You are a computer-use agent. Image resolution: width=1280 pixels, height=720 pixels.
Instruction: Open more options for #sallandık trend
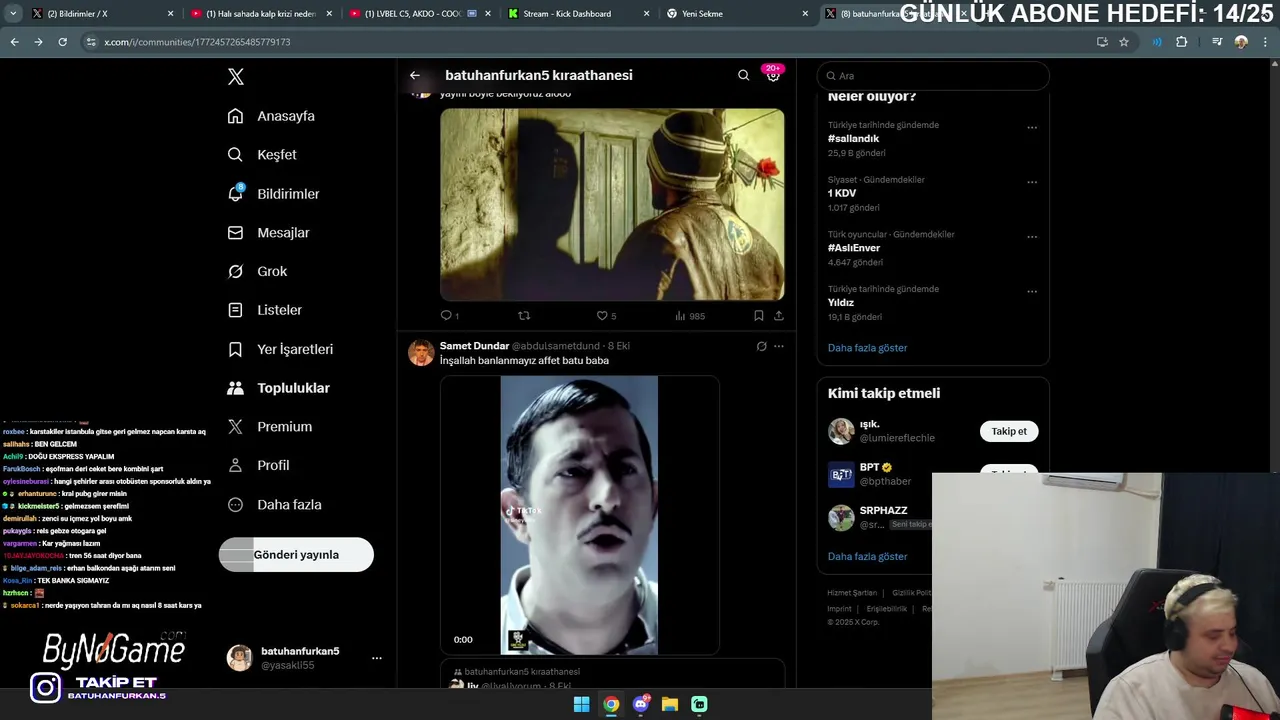(1032, 127)
